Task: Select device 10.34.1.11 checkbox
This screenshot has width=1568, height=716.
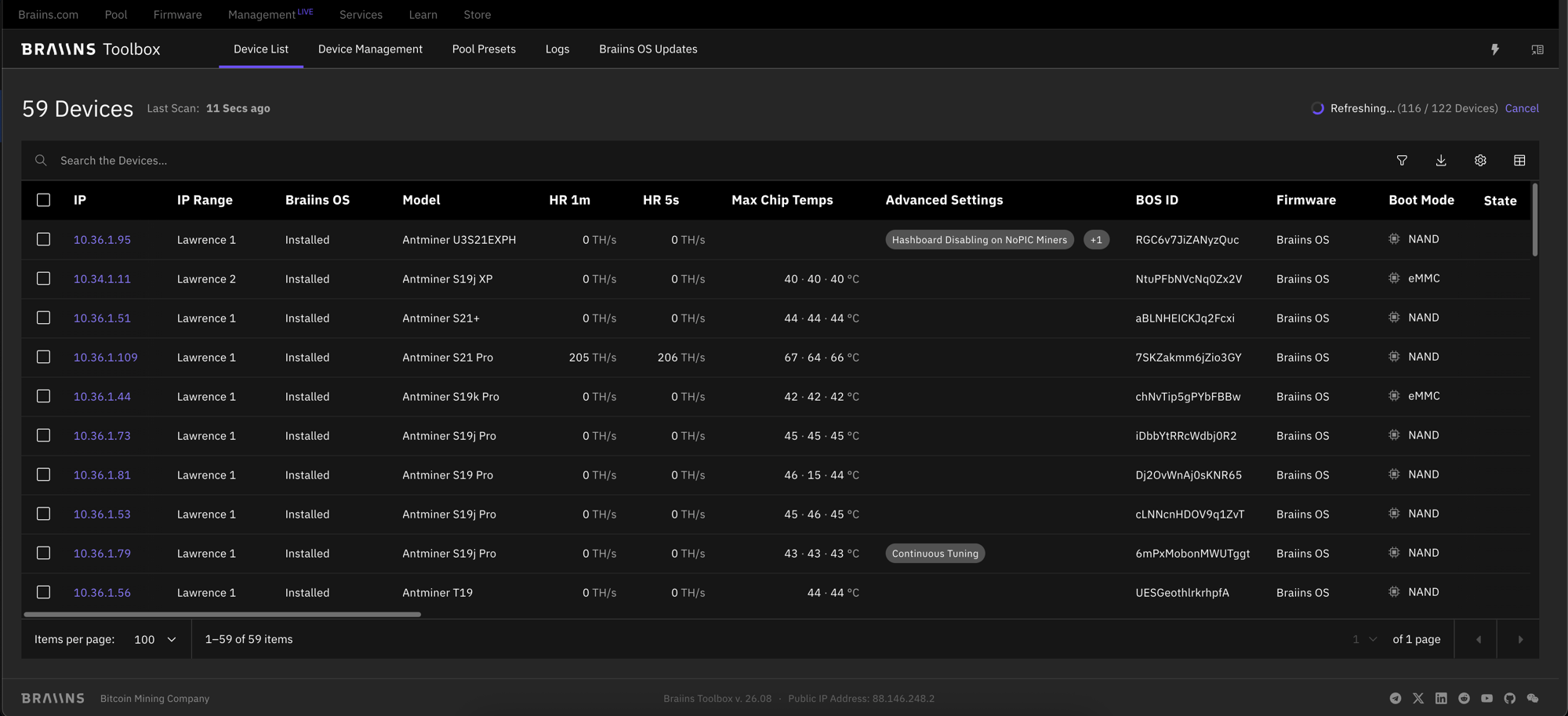Action: click(44, 278)
